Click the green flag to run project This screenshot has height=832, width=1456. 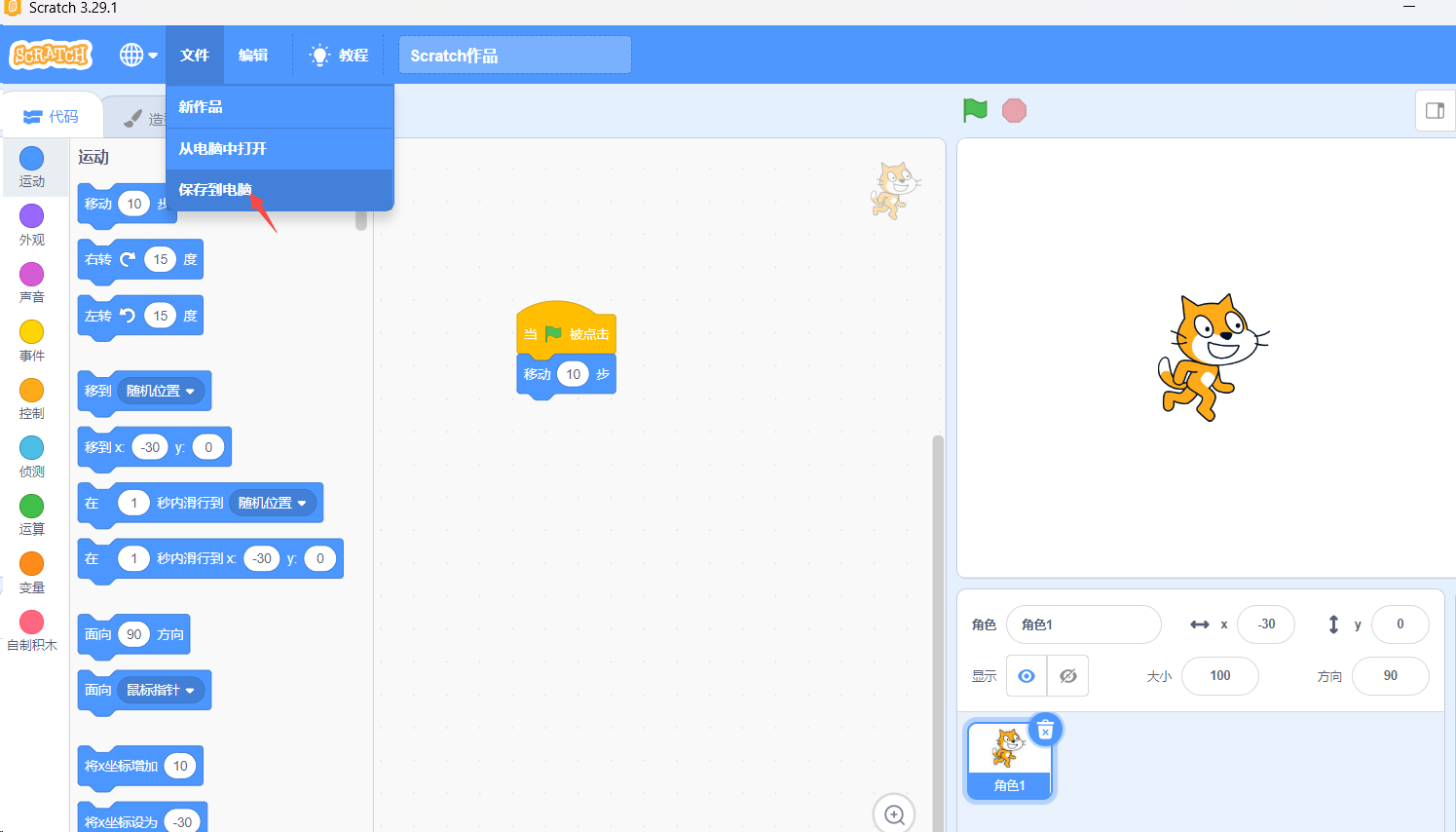click(x=975, y=110)
